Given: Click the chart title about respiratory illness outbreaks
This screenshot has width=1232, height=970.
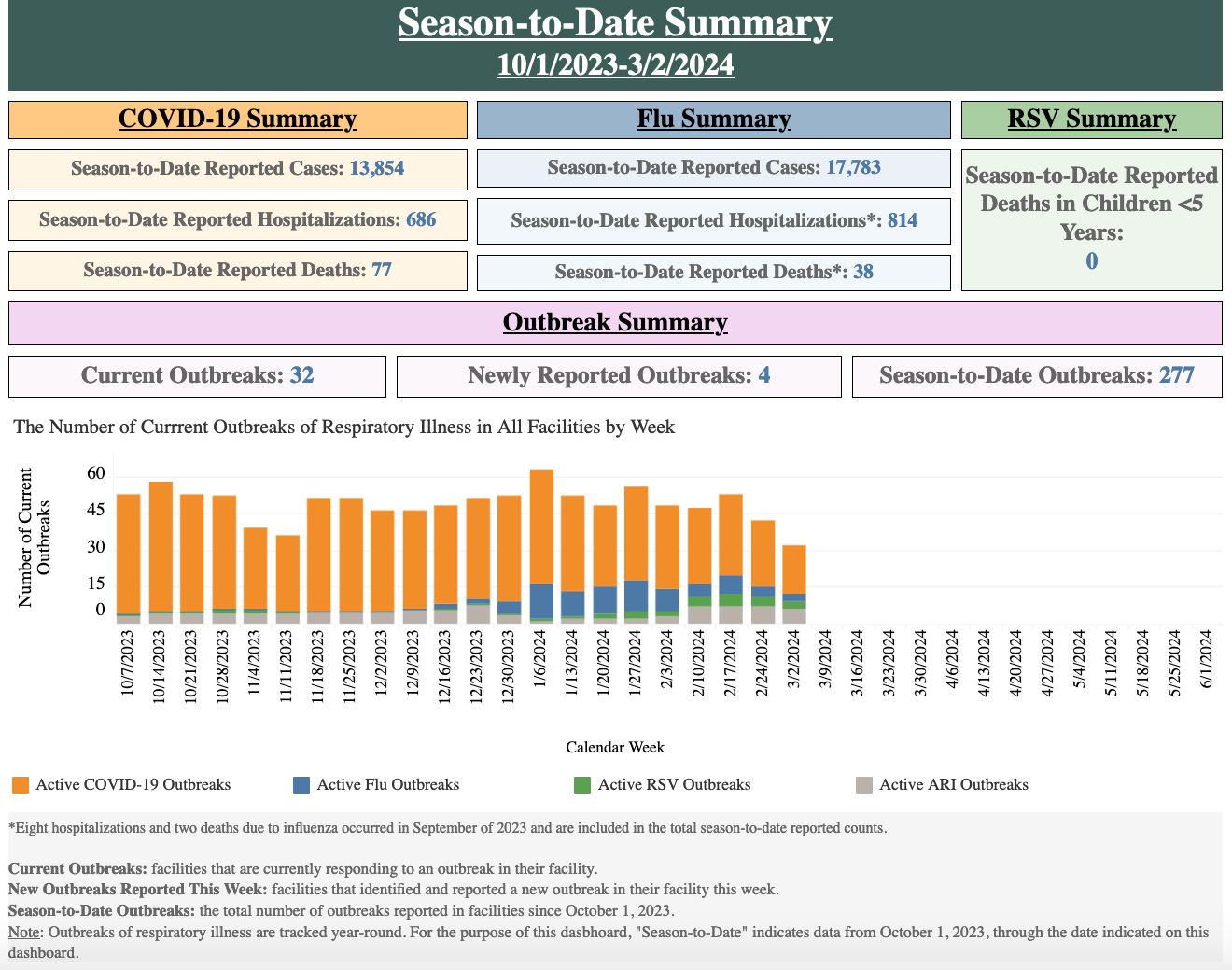Looking at the screenshot, I should coord(343,427).
